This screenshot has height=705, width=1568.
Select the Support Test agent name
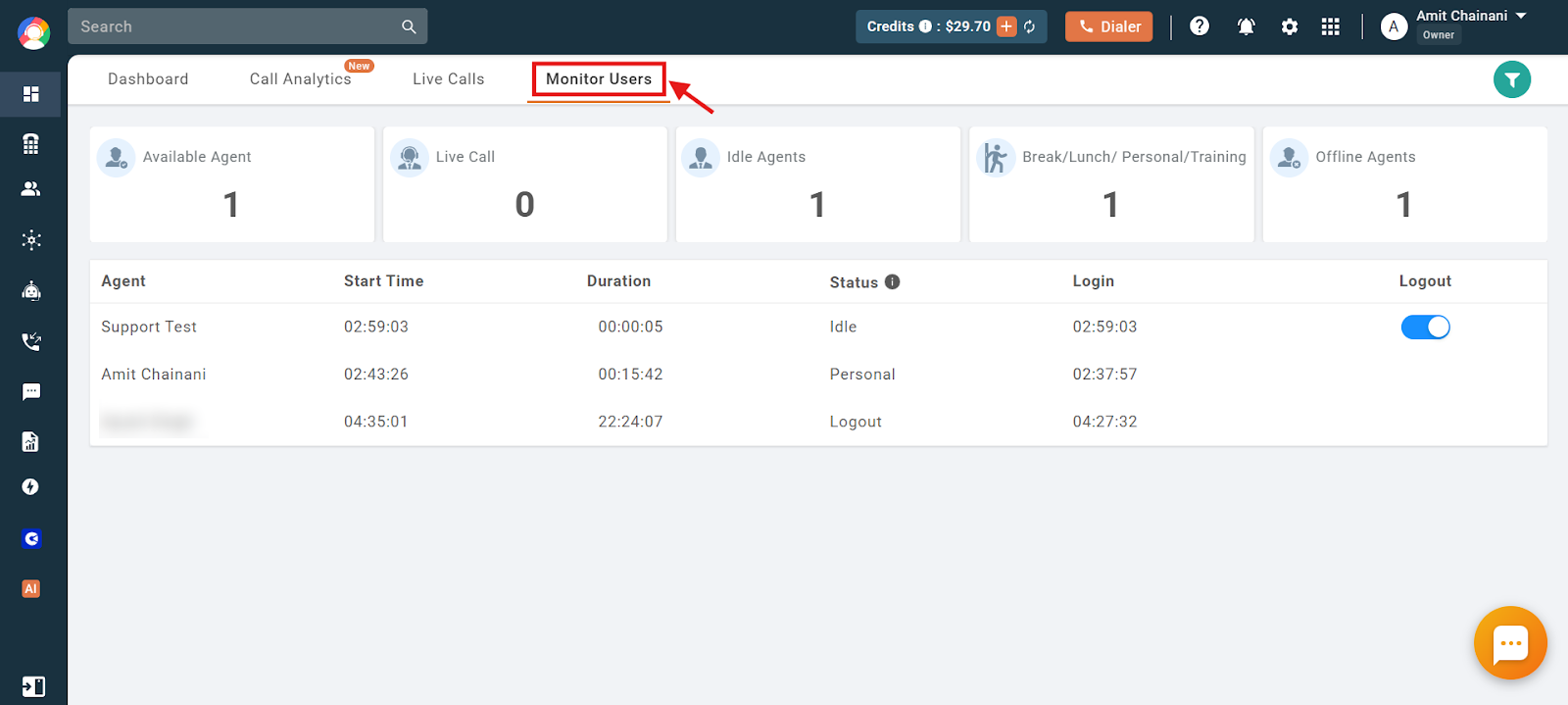pos(149,327)
